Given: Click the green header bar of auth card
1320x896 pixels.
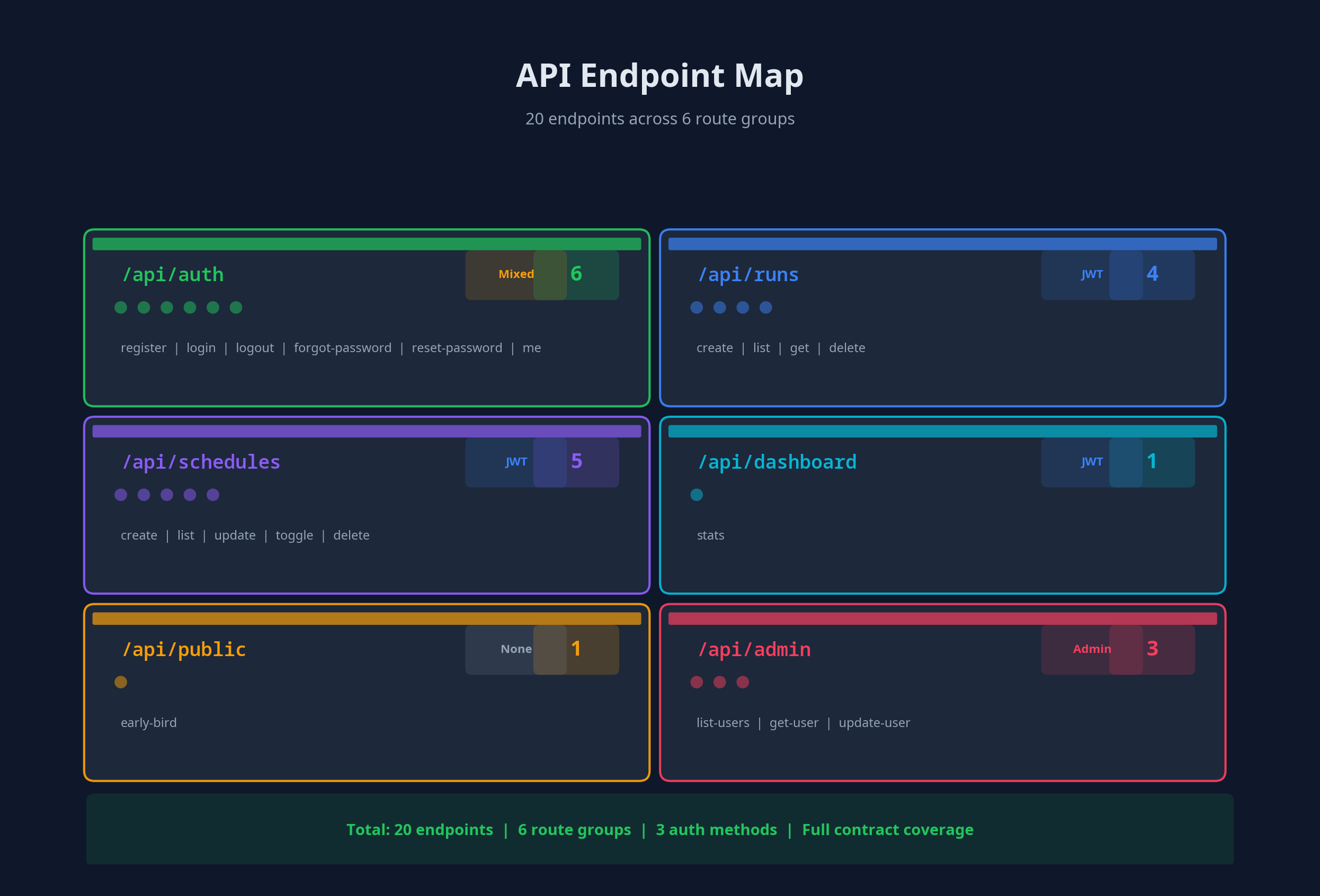Looking at the screenshot, I should click(x=367, y=244).
